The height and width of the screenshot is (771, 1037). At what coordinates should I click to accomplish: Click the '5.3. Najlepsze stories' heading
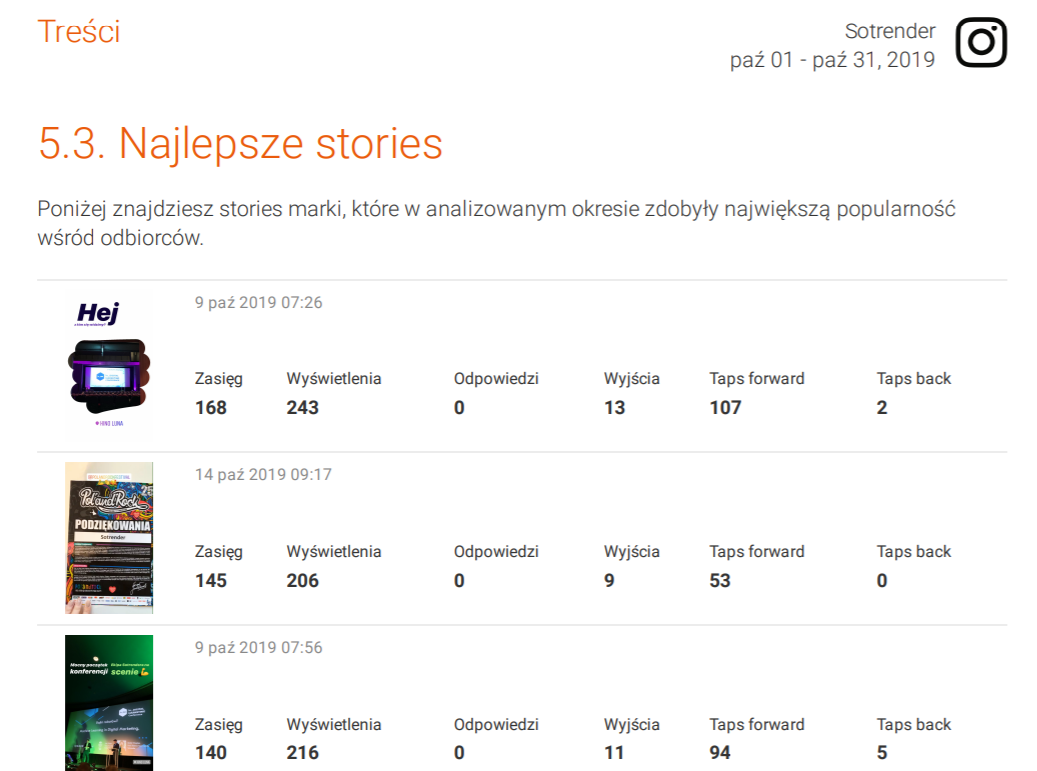[x=240, y=143]
